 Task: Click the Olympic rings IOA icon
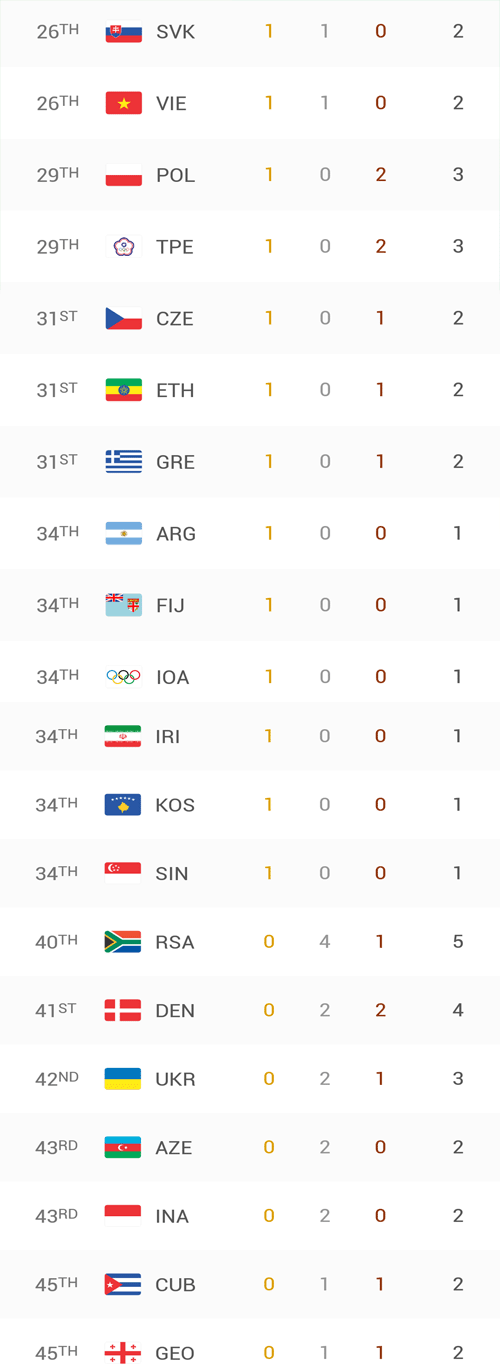[x=123, y=677]
